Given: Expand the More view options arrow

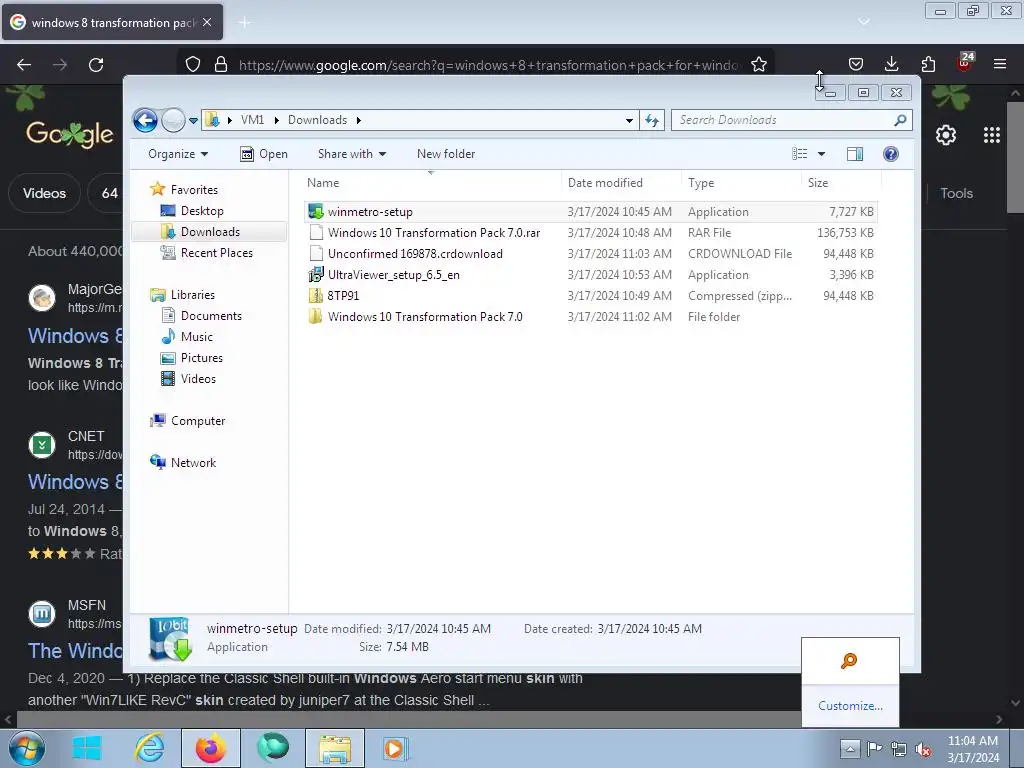Looking at the screenshot, I should coord(822,154).
